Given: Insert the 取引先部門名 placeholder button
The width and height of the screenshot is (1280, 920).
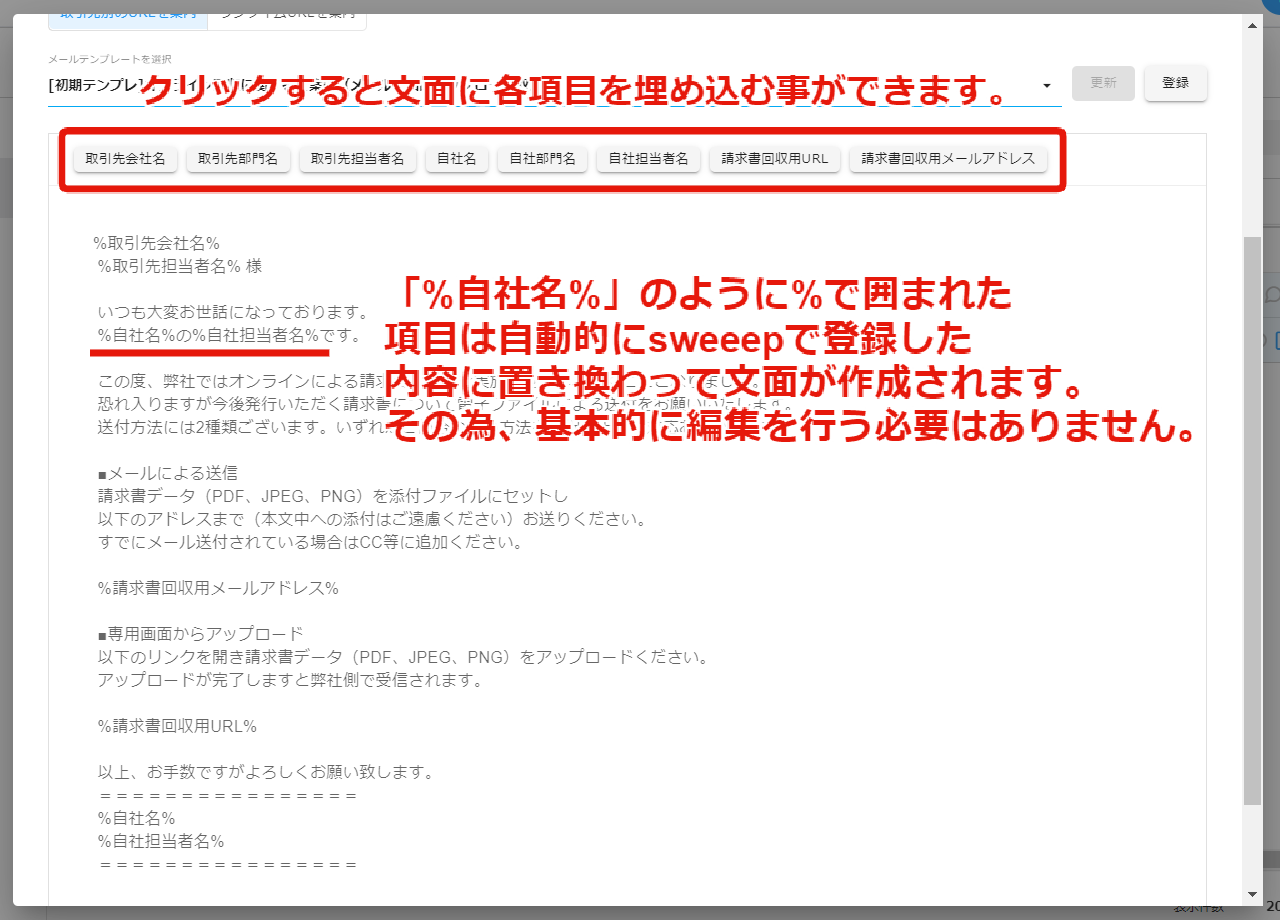Looking at the screenshot, I should [238, 159].
